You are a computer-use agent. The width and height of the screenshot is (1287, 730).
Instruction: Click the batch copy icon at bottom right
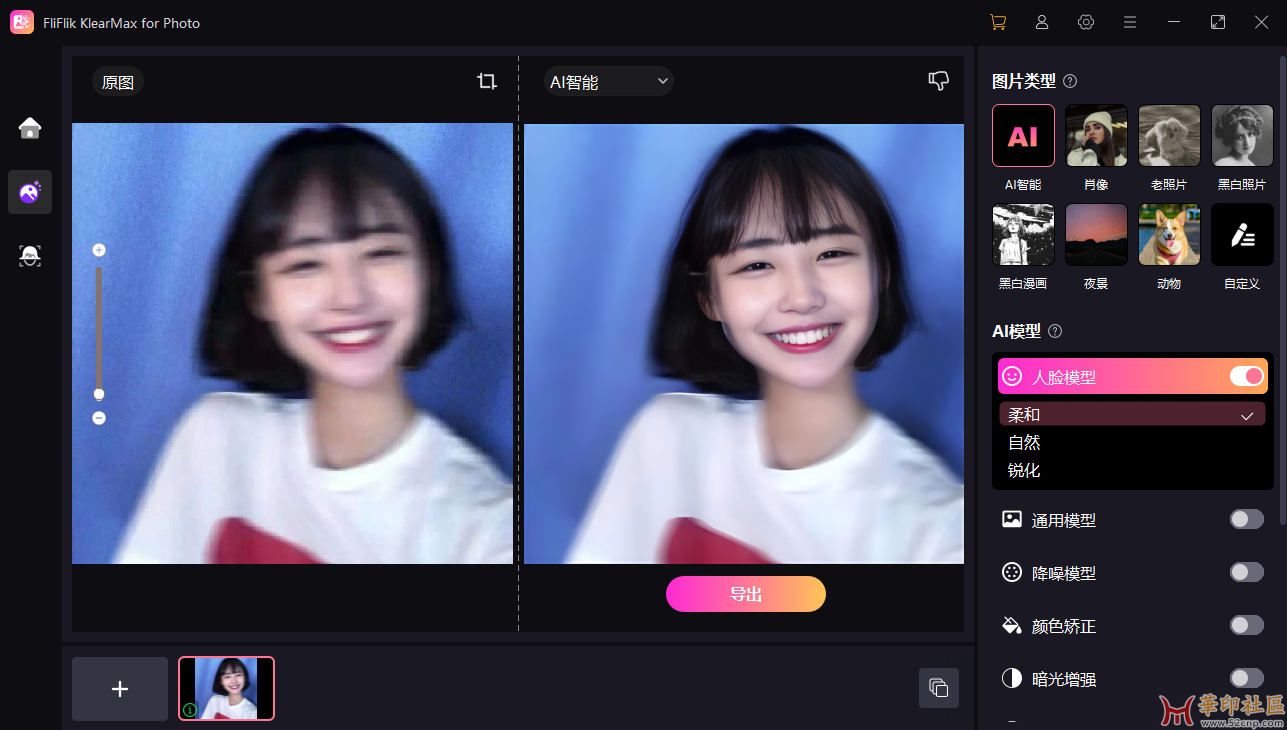(938, 688)
